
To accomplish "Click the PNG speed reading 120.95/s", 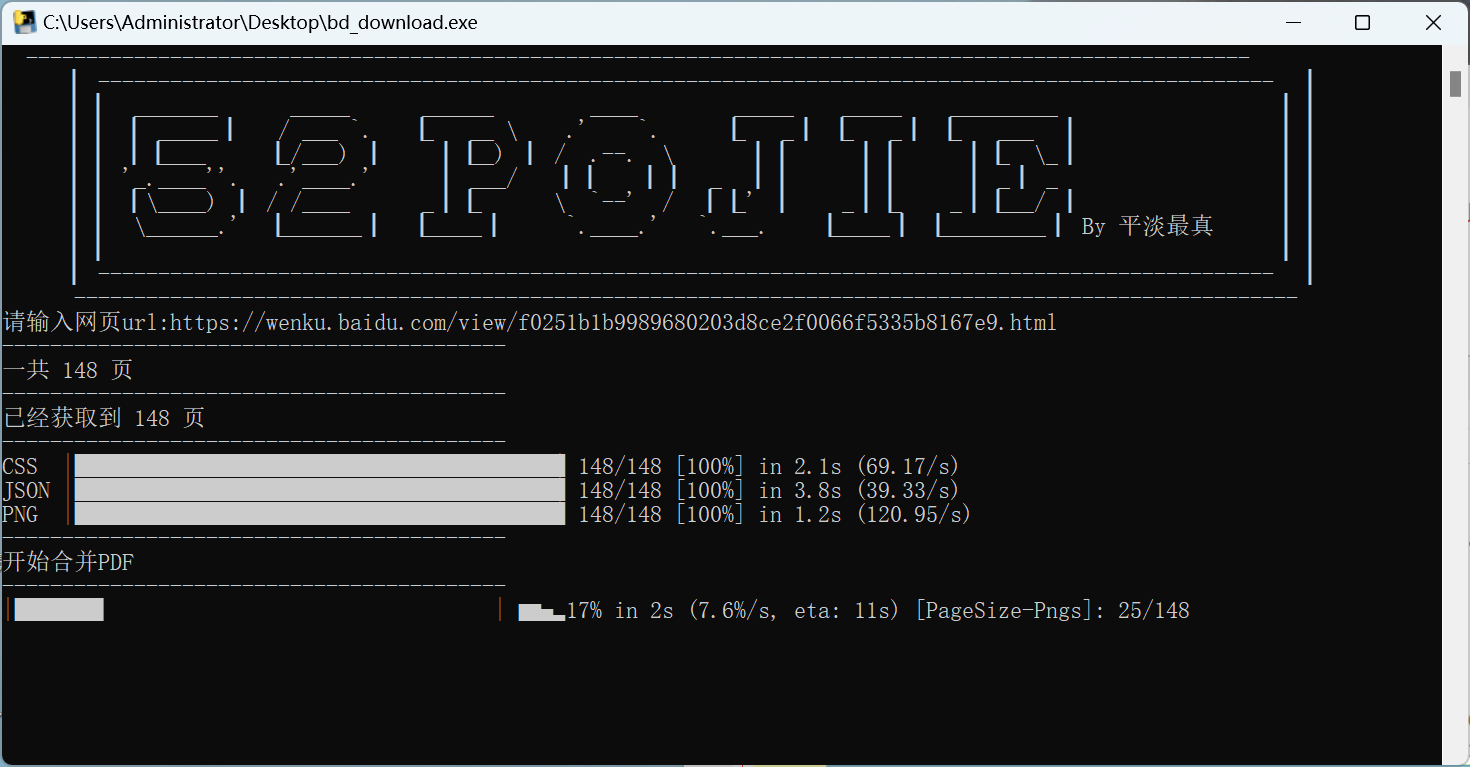I will point(914,514).
